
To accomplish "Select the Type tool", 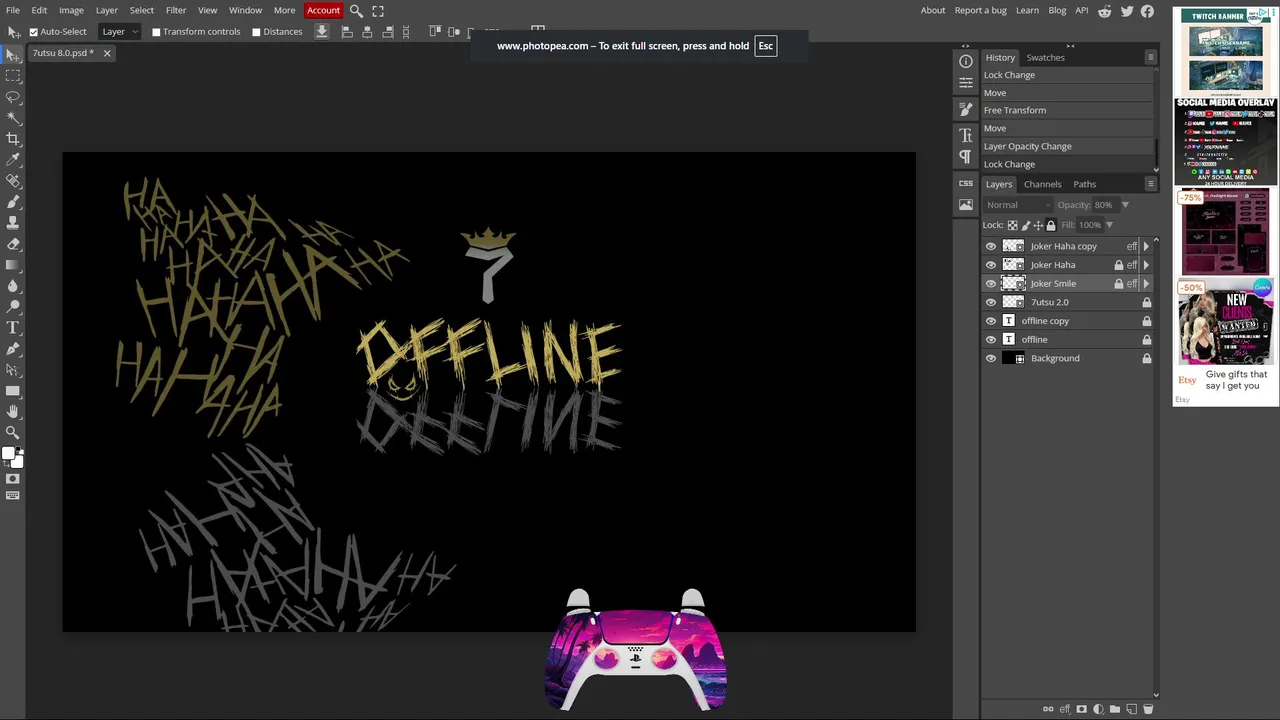I will tap(13, 328).
